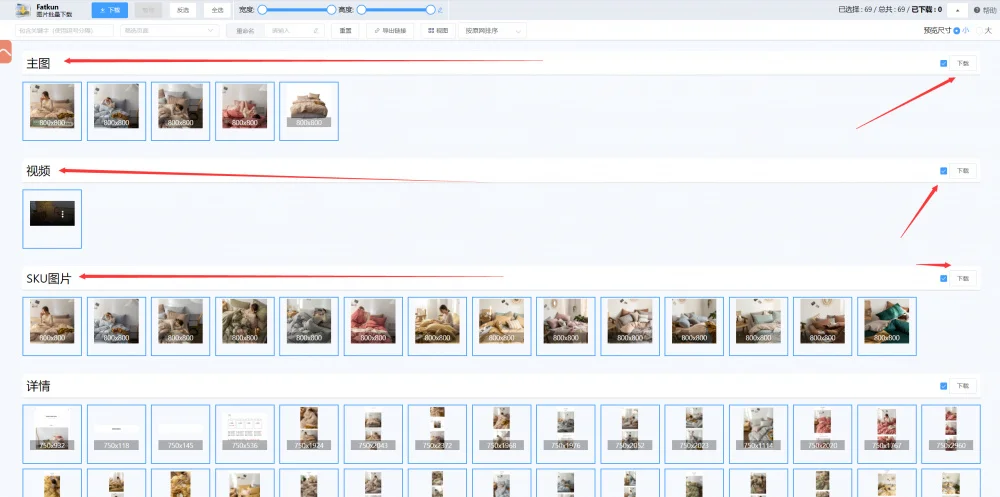Click the 高度 slider right handle
This screenshot has height=497, width=1000.
pos(430,10)
